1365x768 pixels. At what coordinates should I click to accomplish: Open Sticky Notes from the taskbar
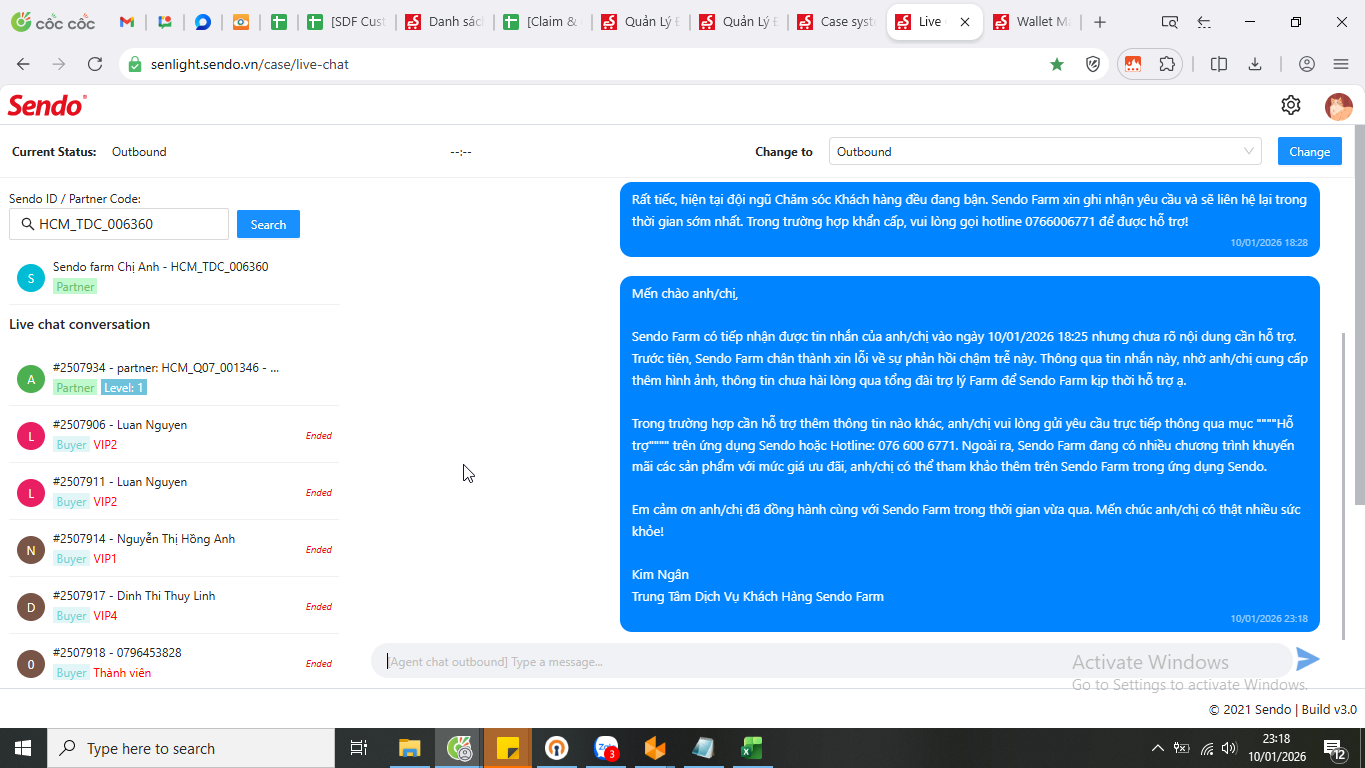508,748
